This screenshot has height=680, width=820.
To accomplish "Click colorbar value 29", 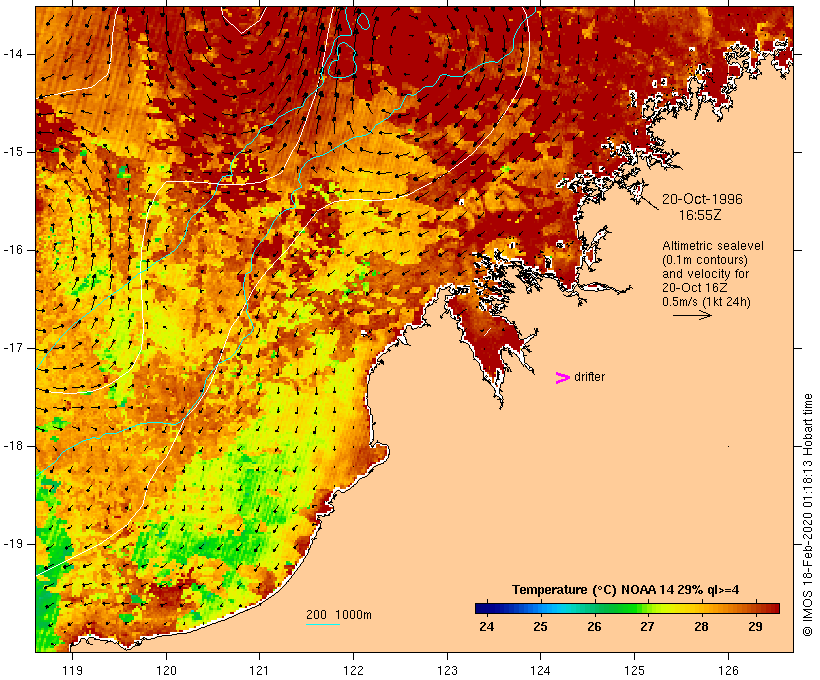I will (755, 627).
